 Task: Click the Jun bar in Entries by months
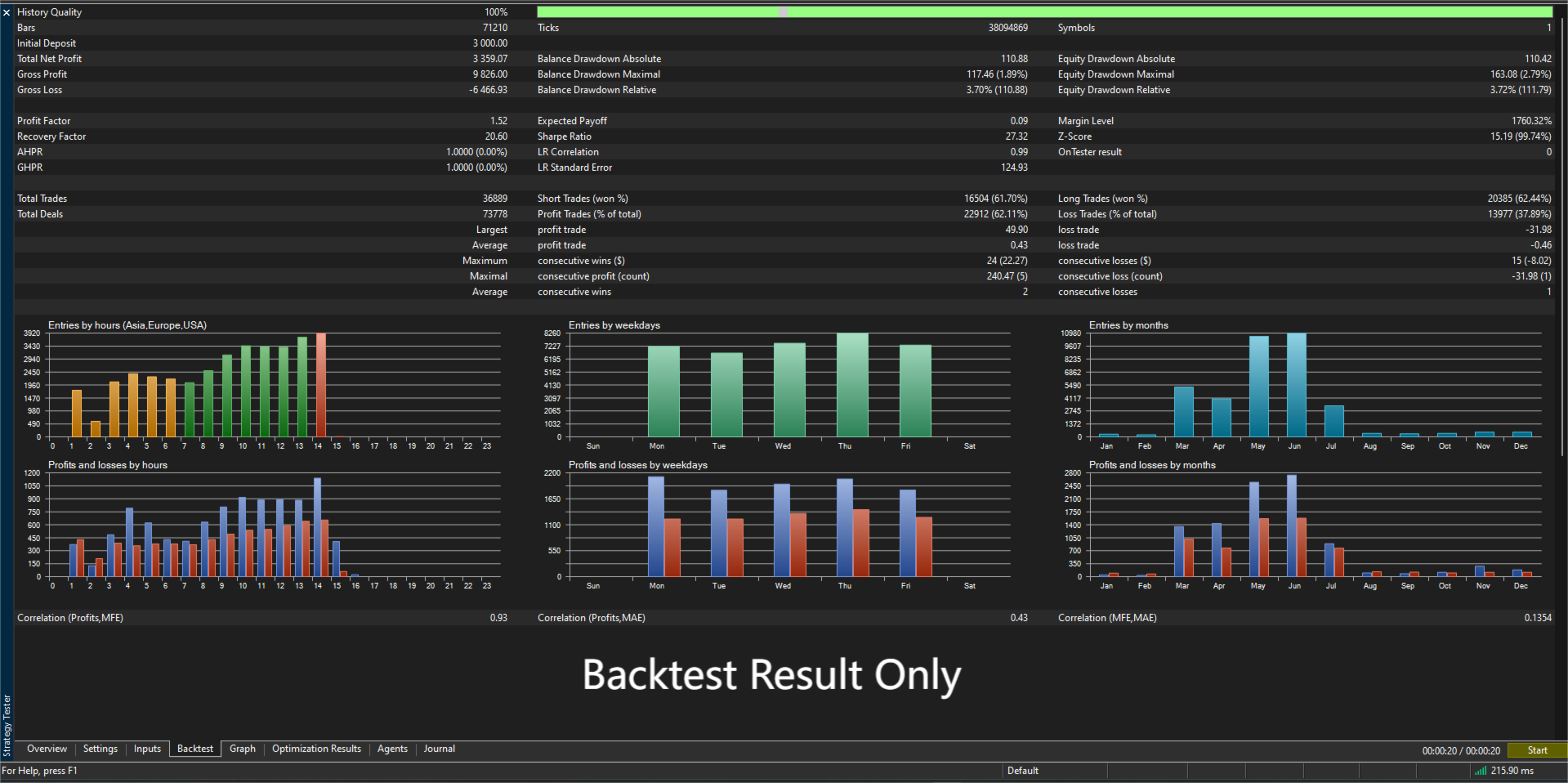pos(1297,385)
